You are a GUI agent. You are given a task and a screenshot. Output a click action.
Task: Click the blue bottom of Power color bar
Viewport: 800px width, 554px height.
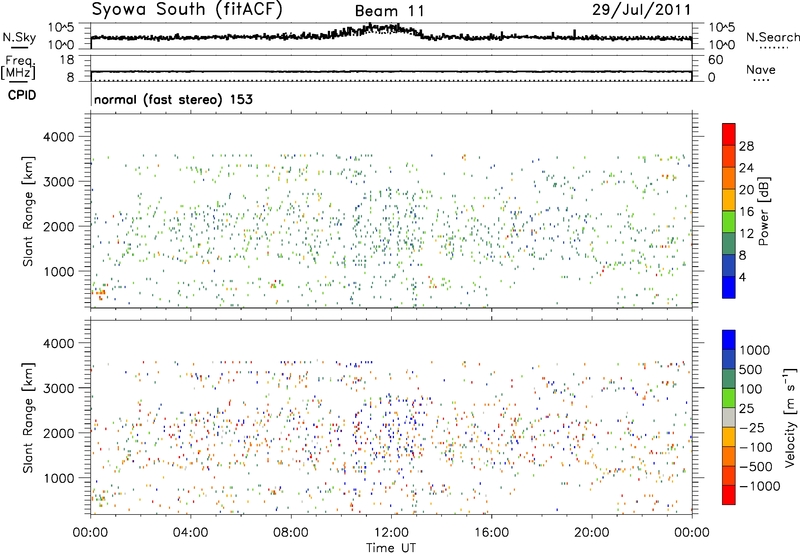click(x=729, y=287)
